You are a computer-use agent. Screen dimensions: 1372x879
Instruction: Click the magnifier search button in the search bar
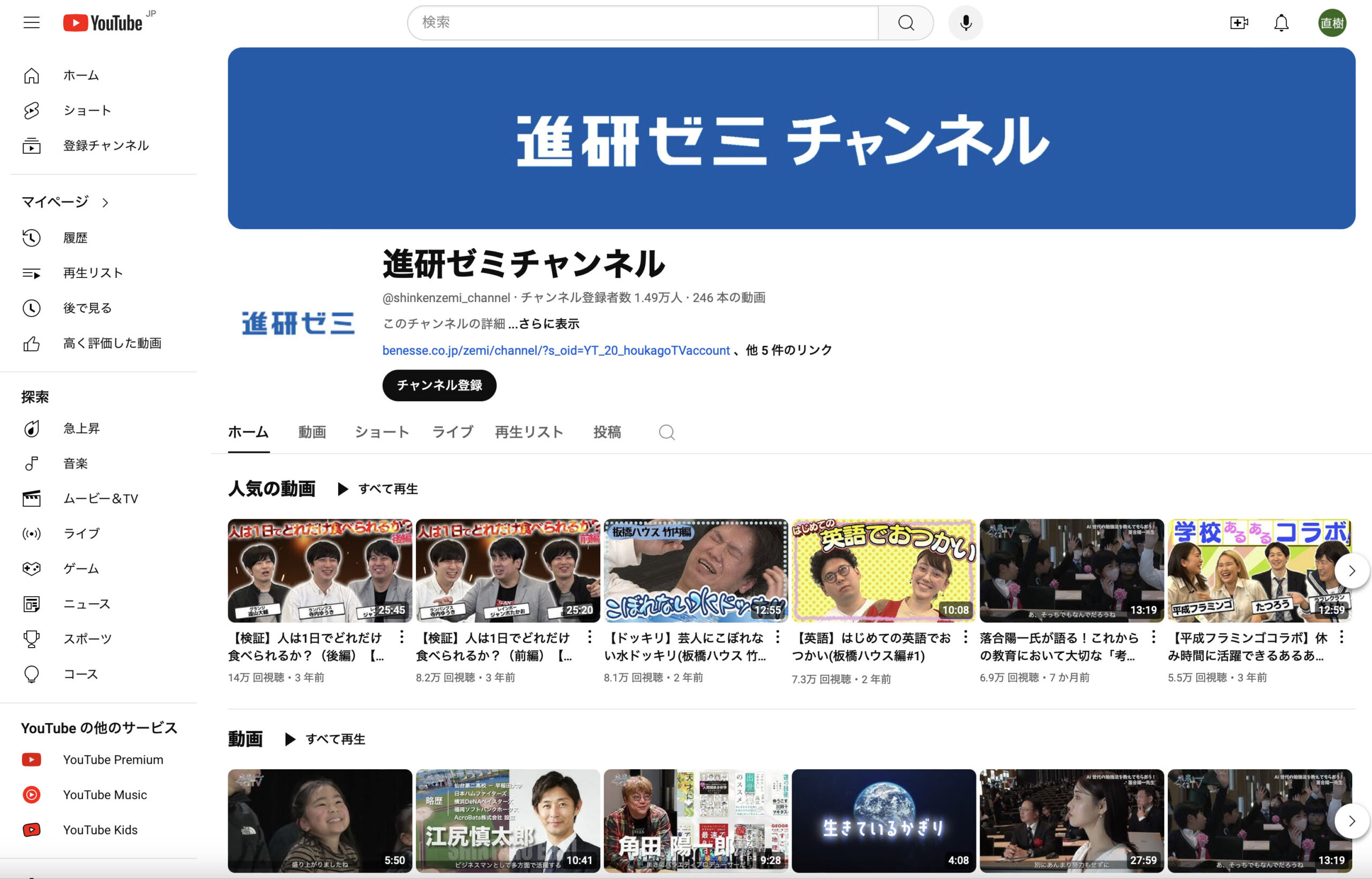pos(906,23)
